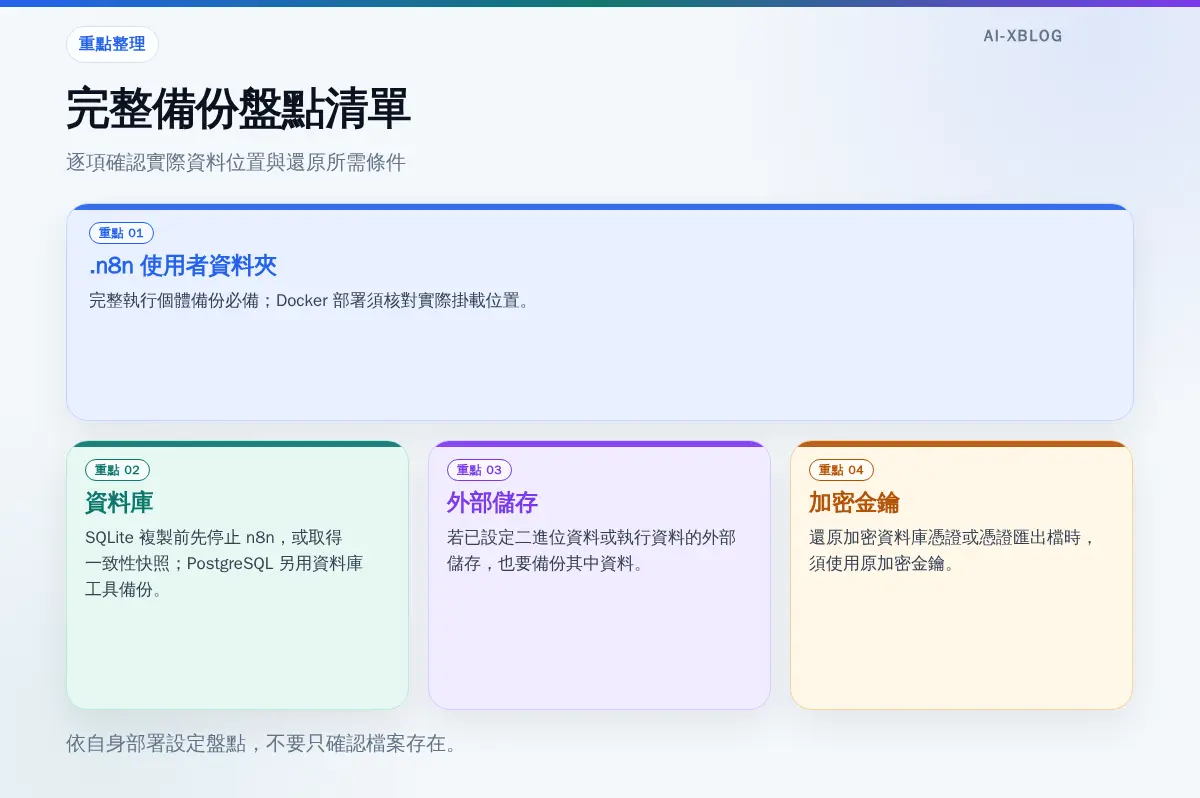Screen dimensions: 1200x798
Task: Click the 重點 02 tag
Action: pyautogui.click(x=117, y=470)
